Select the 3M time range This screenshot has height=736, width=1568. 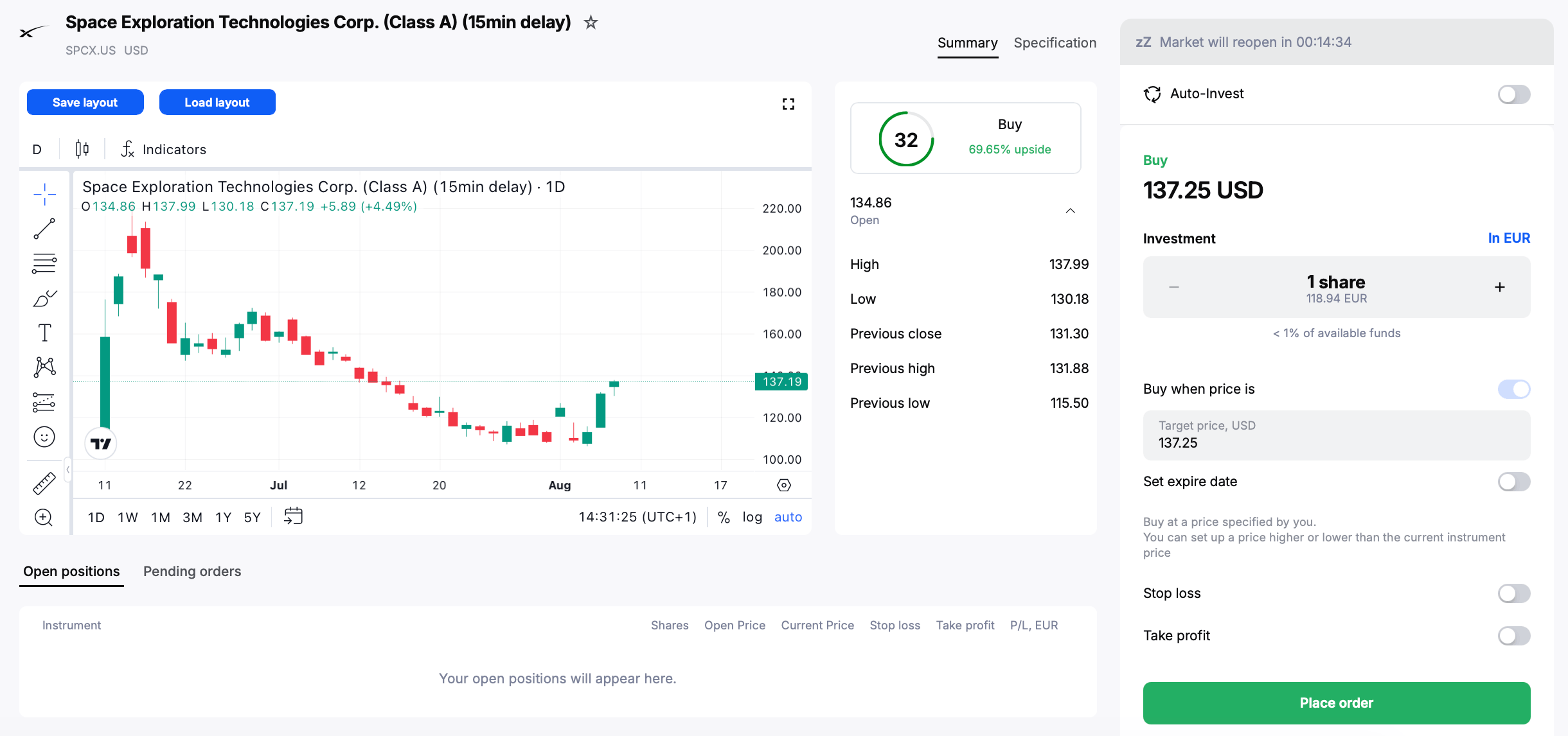192,517
